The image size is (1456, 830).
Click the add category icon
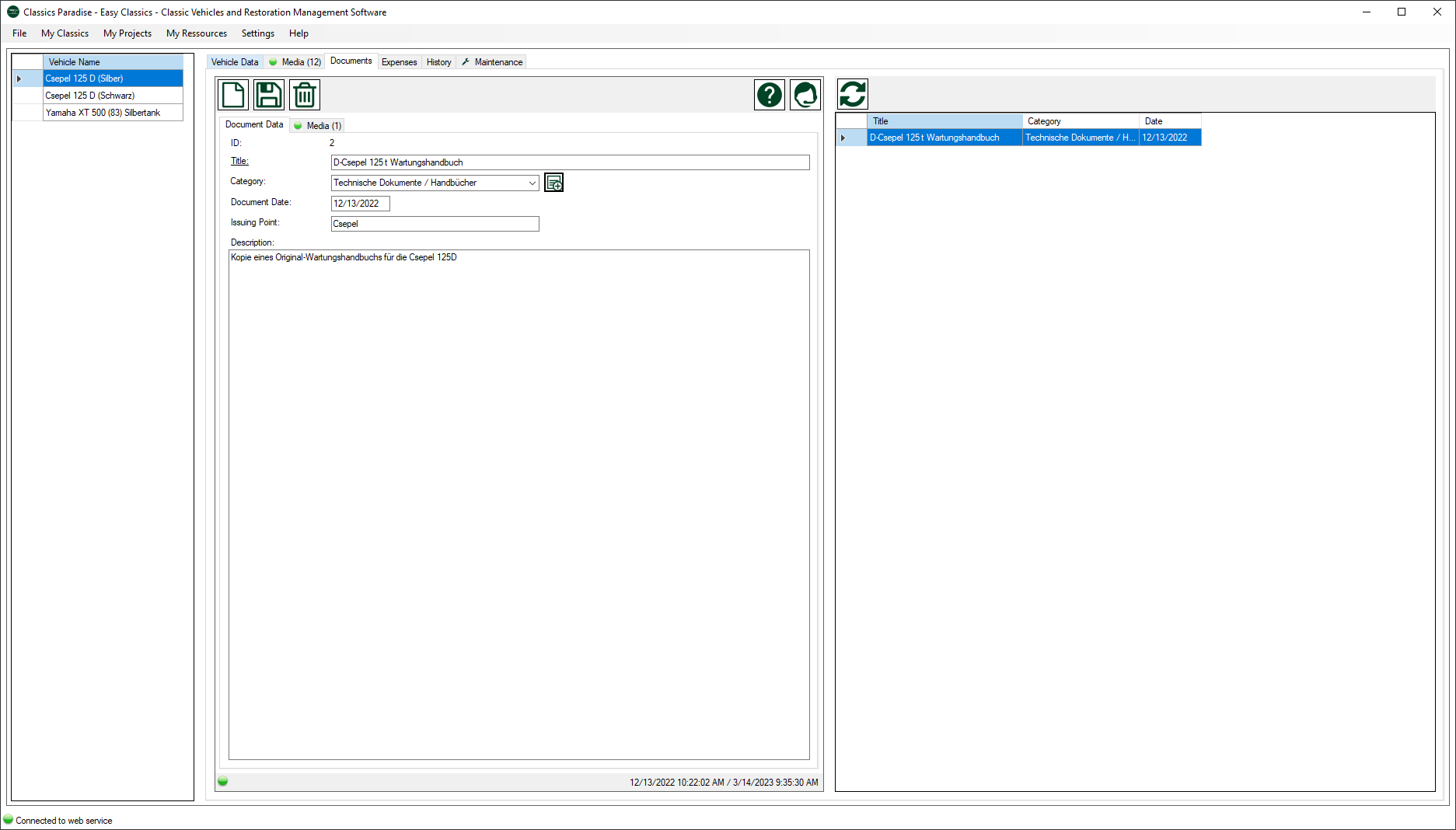[553, 183]
